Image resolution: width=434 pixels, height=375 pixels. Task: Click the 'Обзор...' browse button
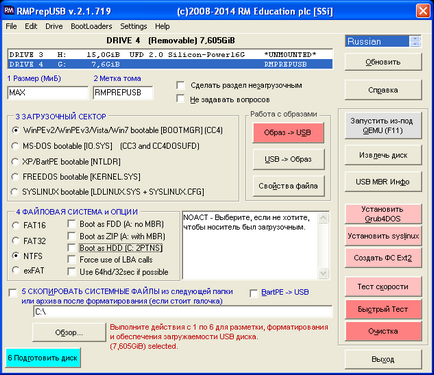click(69, 332)
